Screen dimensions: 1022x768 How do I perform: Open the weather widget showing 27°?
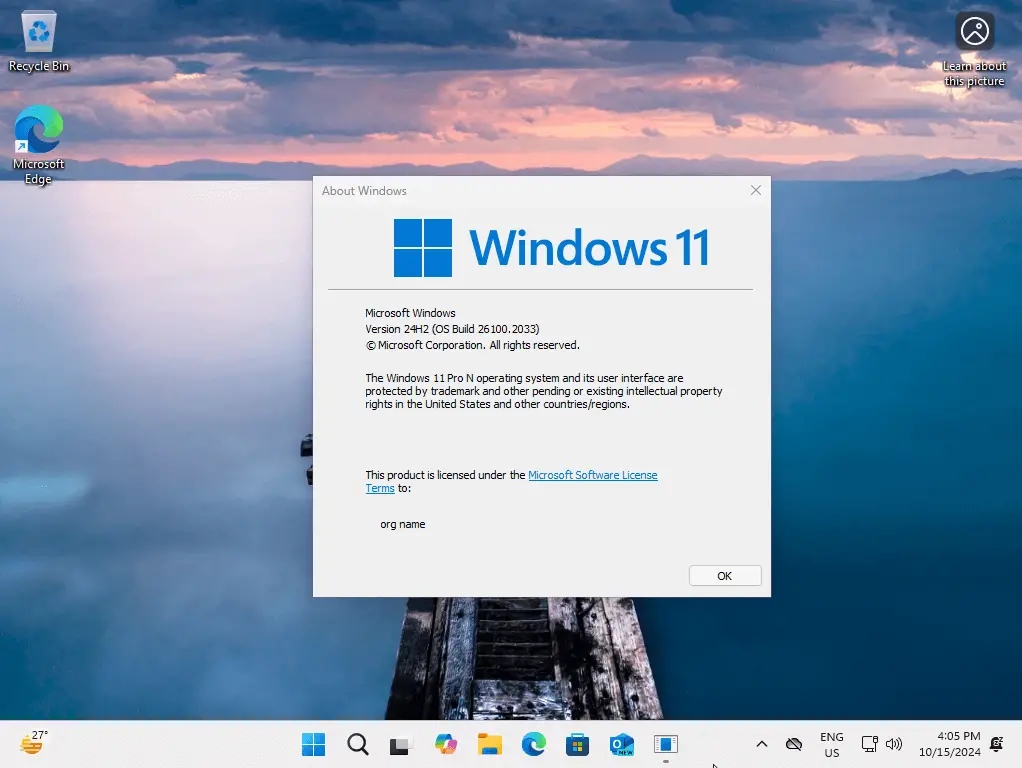point(33,743)
